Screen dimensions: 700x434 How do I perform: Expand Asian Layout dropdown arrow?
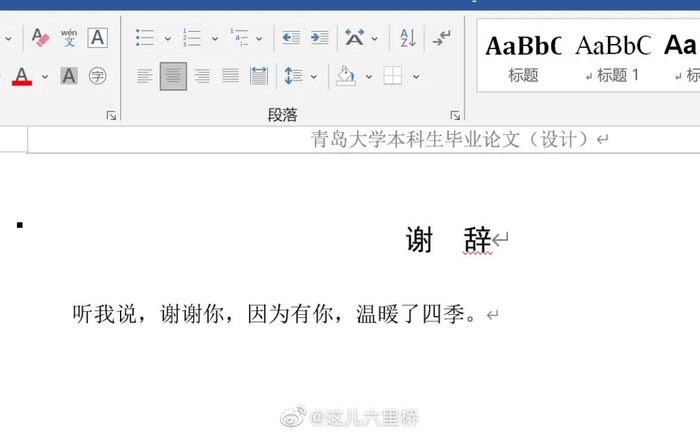pos(375,39)
